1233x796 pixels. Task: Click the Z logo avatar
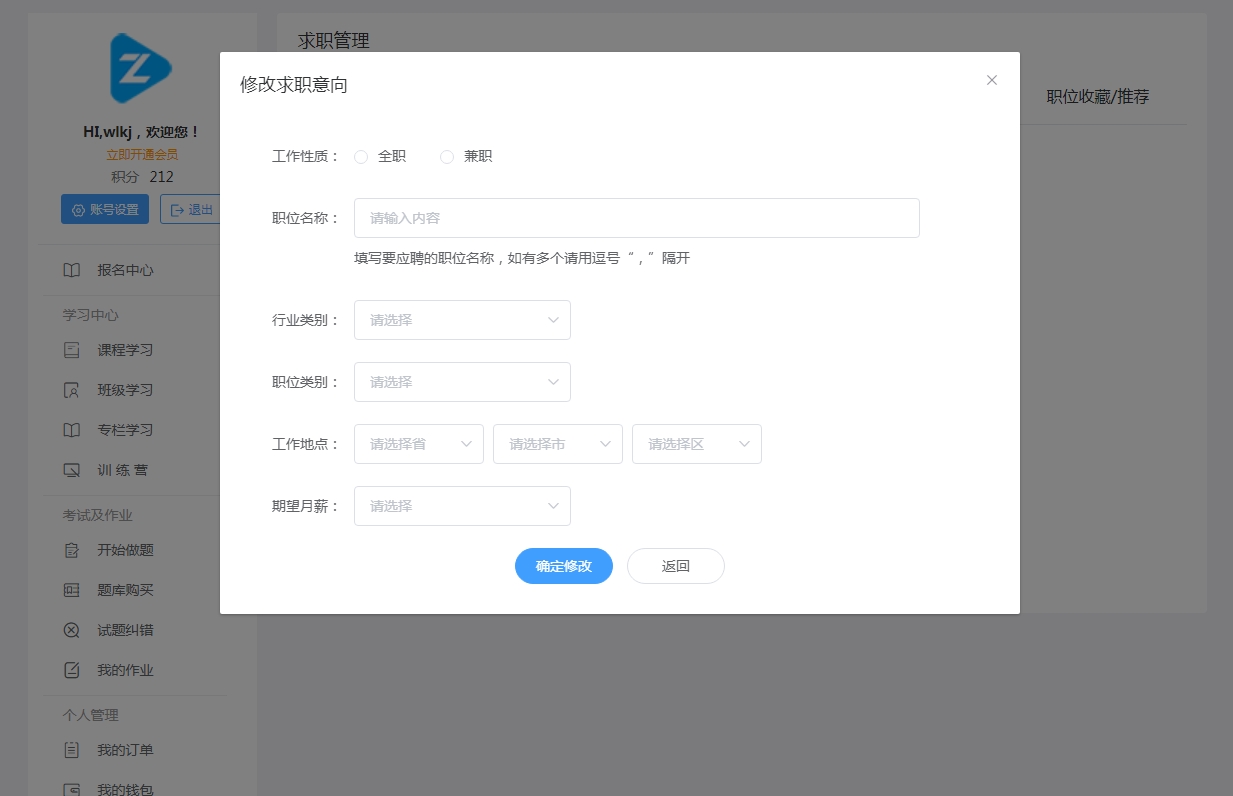coord(141,68)
